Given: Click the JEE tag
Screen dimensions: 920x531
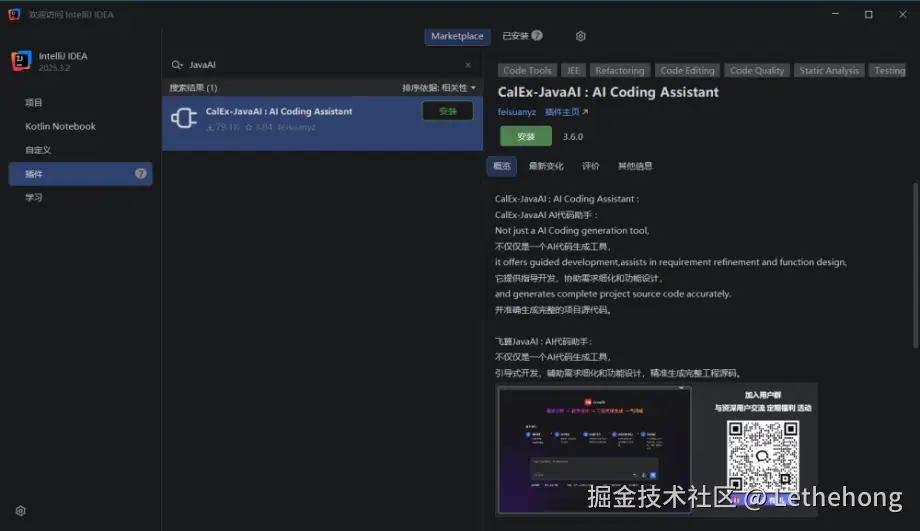Looking at the screenshot, I should click(x=573, y=70).
